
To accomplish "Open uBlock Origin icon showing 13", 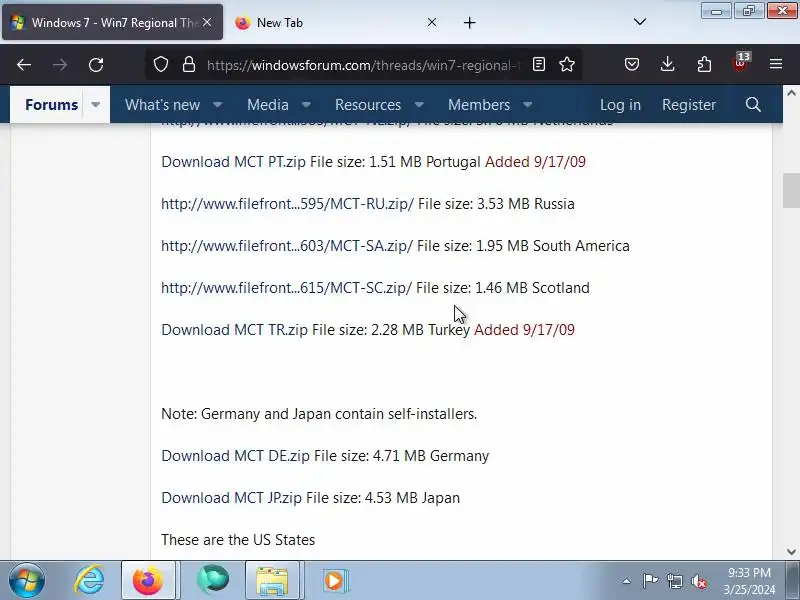I will click(x=740, y=63).
